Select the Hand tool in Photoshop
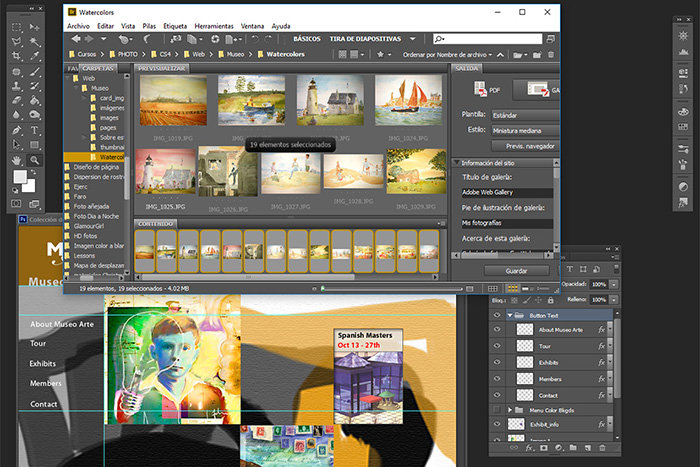The height and width of the screenshot is (467, 700). (x=17, y=160)
